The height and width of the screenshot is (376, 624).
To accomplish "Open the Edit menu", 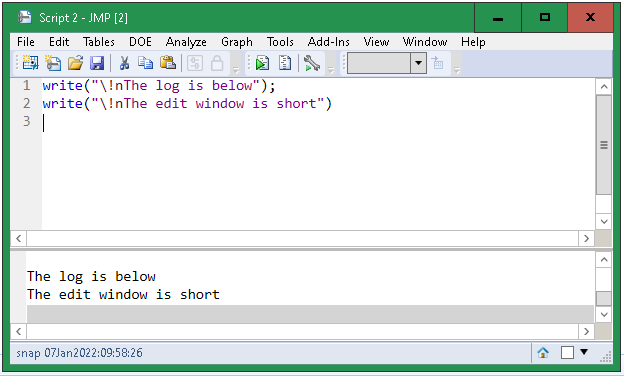I will [x=59, y=42].
